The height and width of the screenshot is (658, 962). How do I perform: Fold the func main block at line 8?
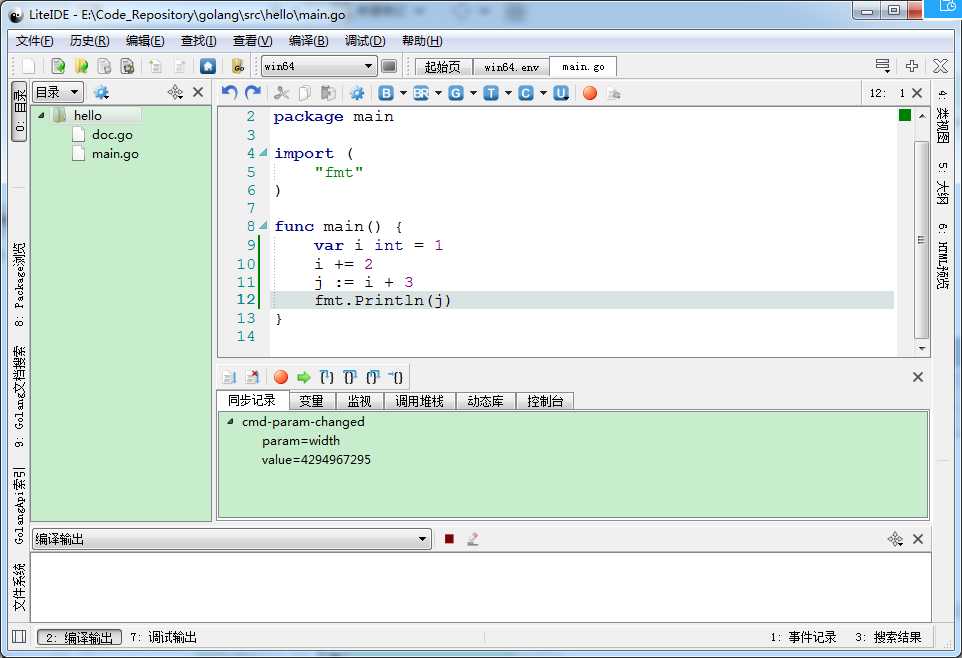263,225
